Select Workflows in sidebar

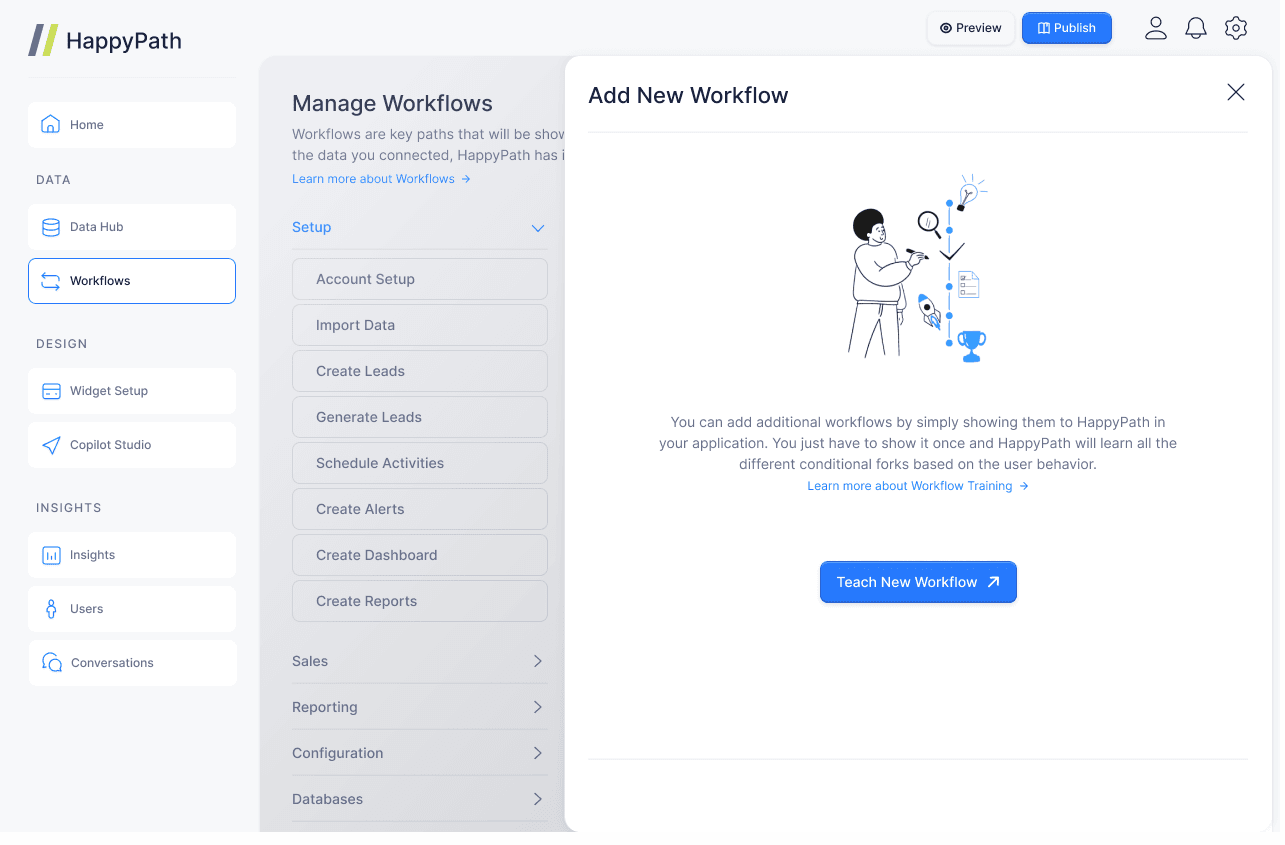point(132,281)
